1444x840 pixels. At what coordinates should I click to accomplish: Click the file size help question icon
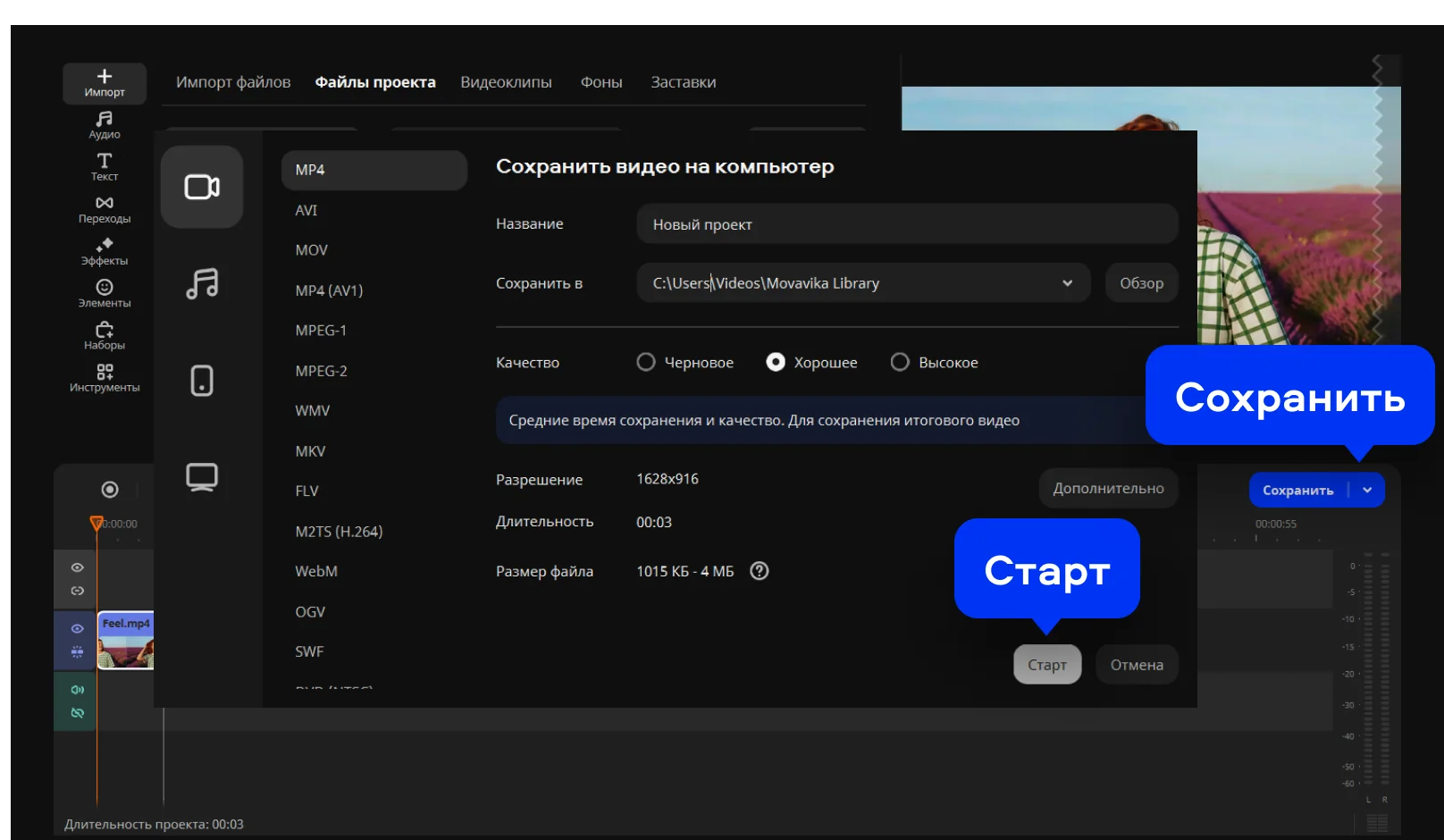(x=759, y=571)
